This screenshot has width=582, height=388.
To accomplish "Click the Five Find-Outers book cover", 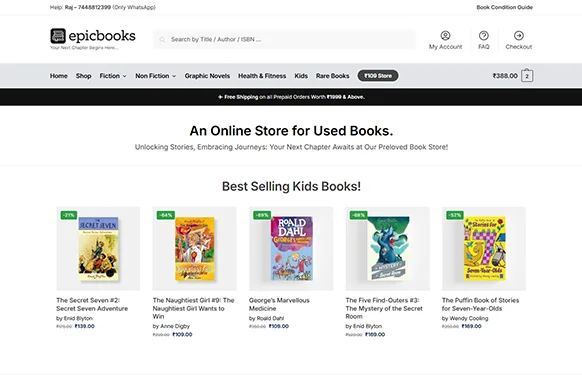I will [x=388, y=248].
